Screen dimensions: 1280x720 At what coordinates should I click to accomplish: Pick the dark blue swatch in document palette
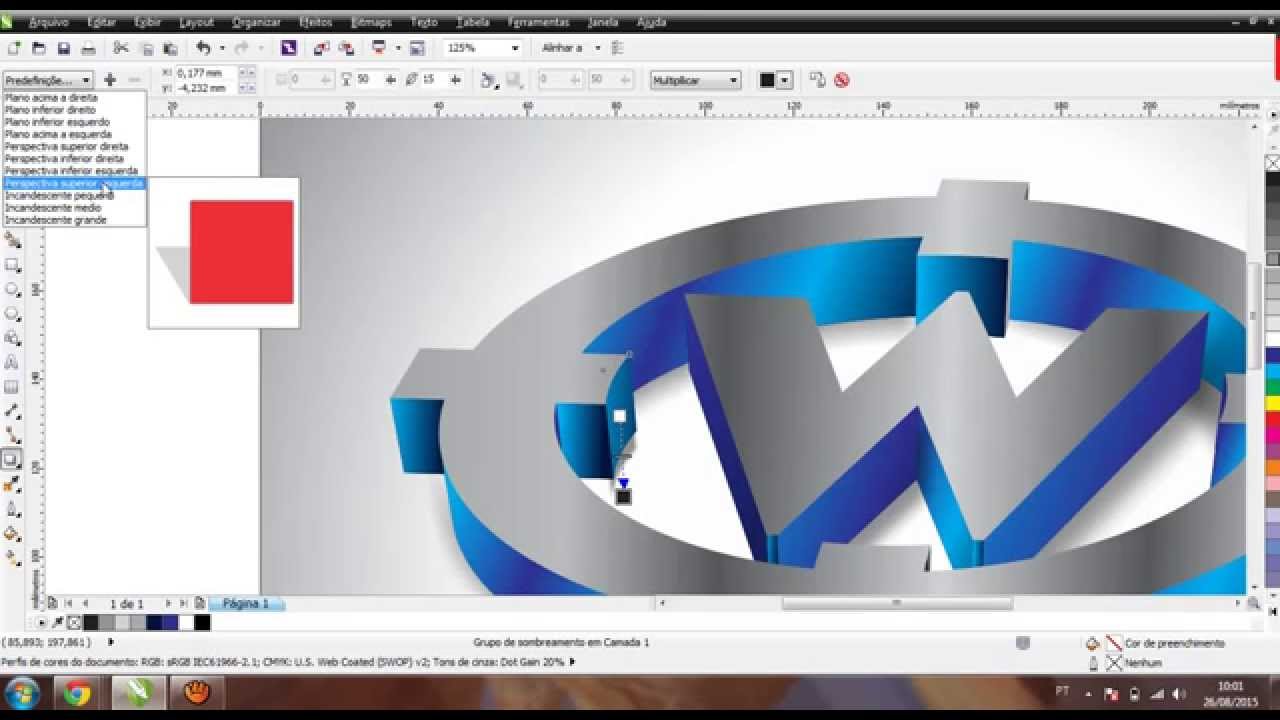(154, 622)
